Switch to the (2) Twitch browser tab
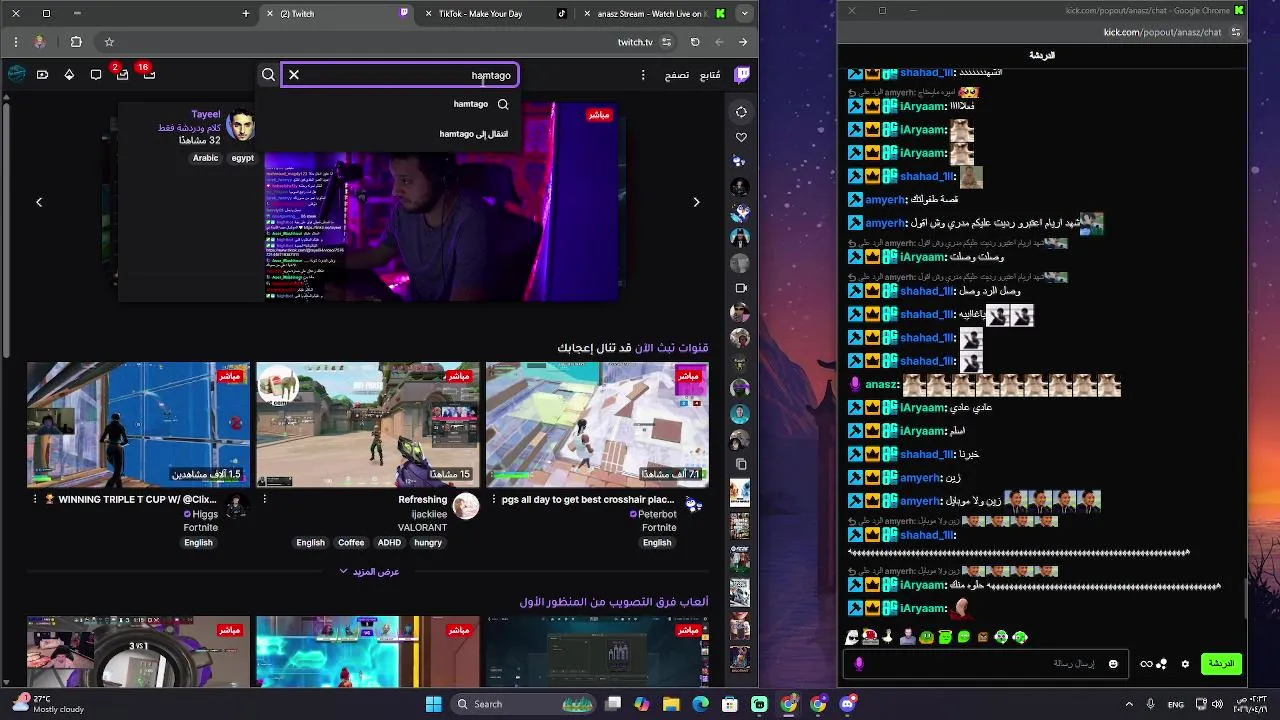This screenshot has width=1280, height=720. tap(337, 14)
